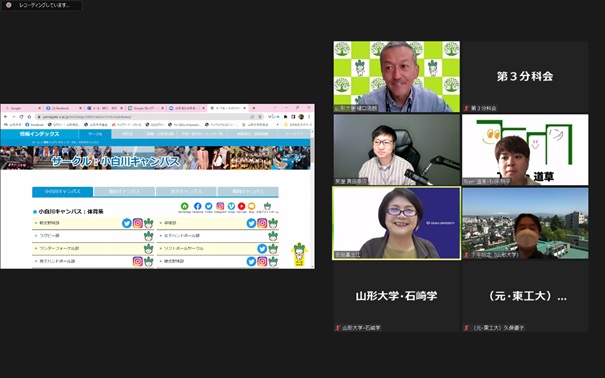
Task: Open the ワンダーフォーゲル部 link
Action: coord(59,248)
